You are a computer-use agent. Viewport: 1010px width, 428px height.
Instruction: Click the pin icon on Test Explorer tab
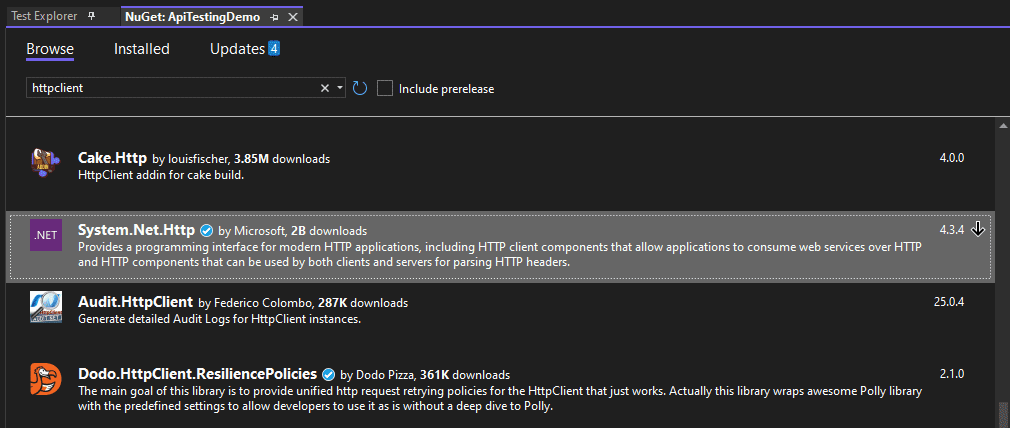pyautogui.click(x=91, y=16)
